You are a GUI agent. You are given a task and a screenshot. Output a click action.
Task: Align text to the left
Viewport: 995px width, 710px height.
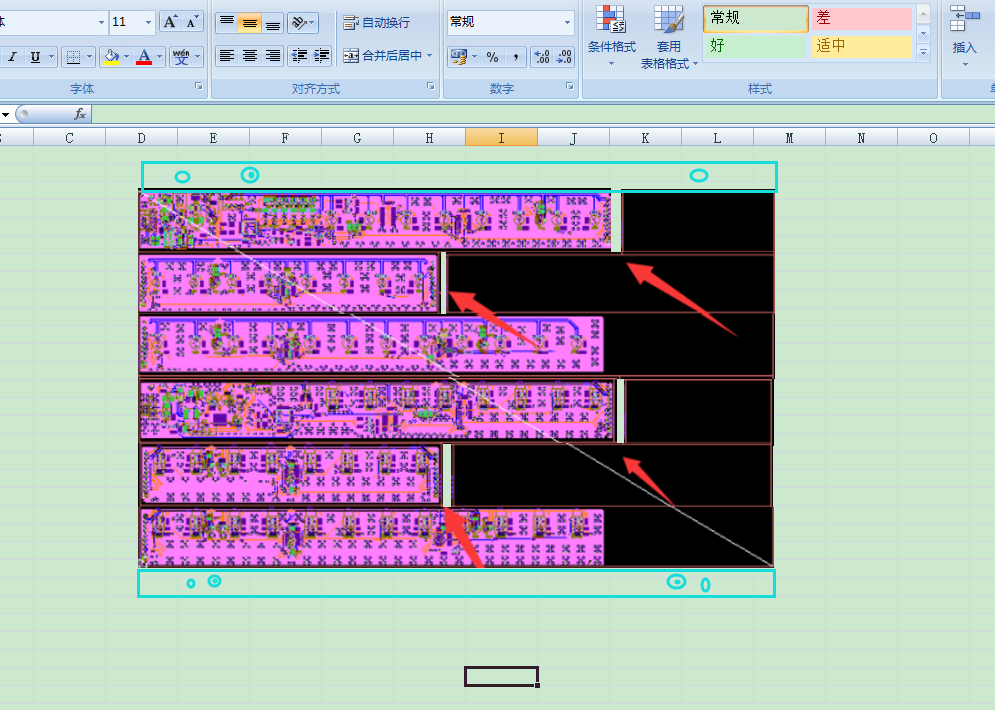tap(227, 56)
